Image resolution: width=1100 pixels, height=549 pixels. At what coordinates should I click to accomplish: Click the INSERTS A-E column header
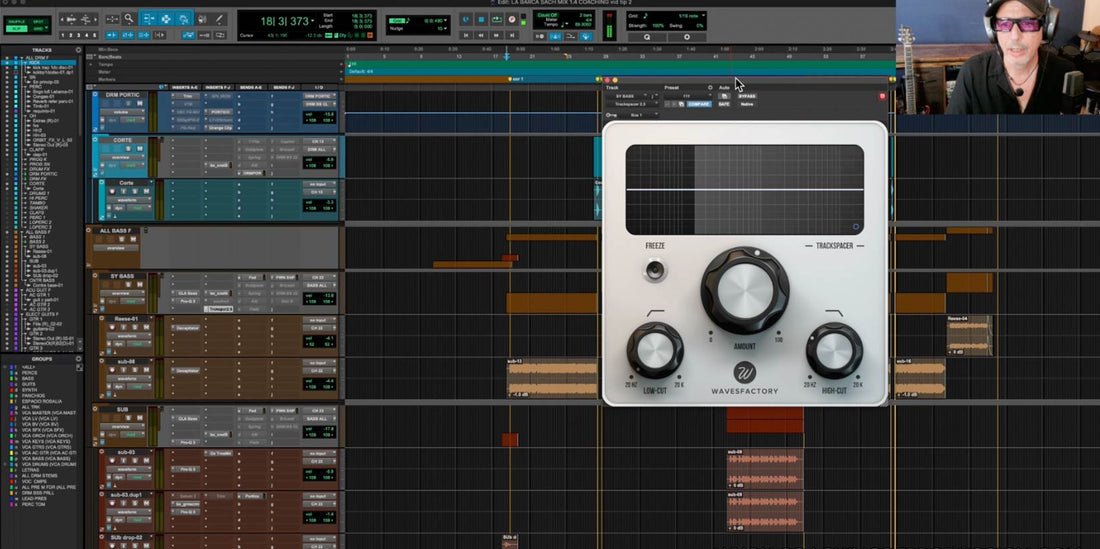point(183,88)
